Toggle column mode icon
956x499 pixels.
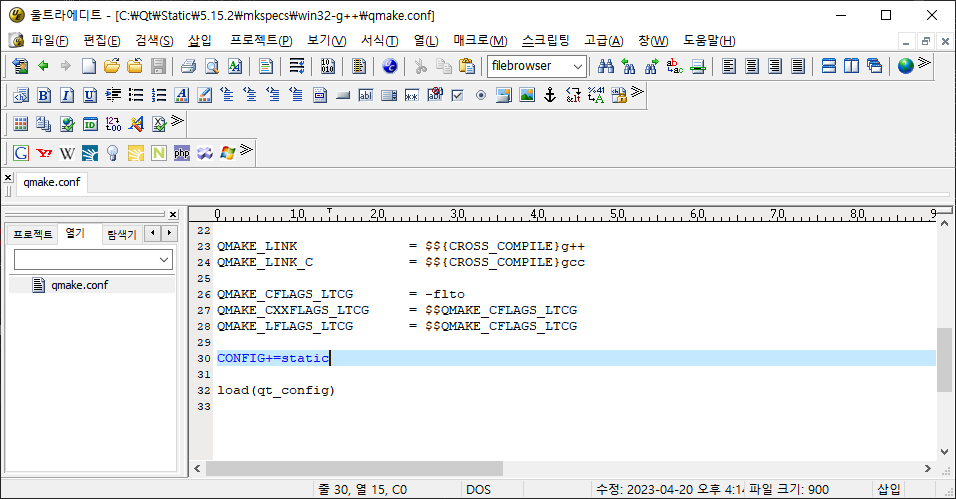click(358, 66)
